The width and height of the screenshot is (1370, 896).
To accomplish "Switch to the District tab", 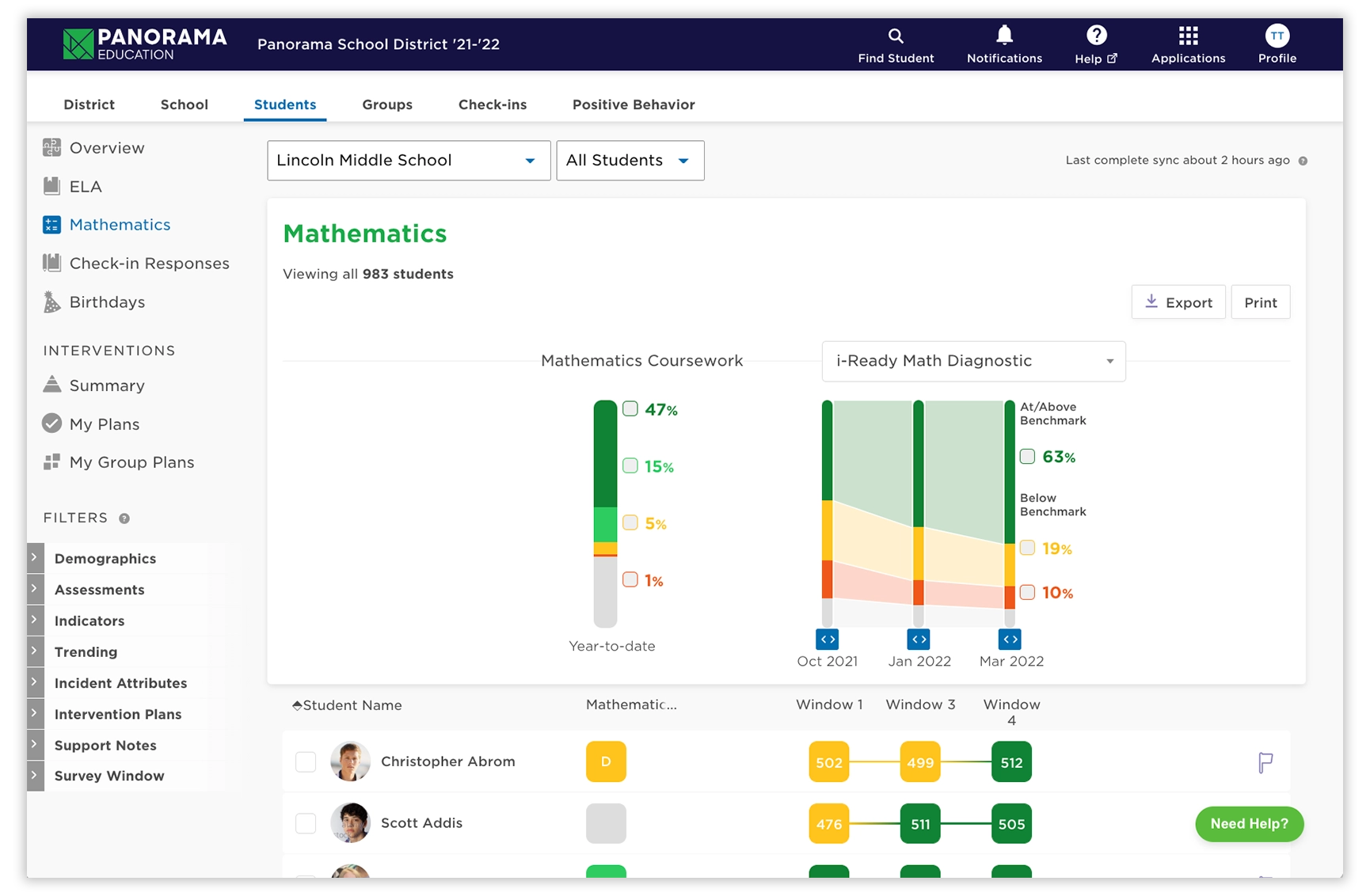I will click(89, 104).
